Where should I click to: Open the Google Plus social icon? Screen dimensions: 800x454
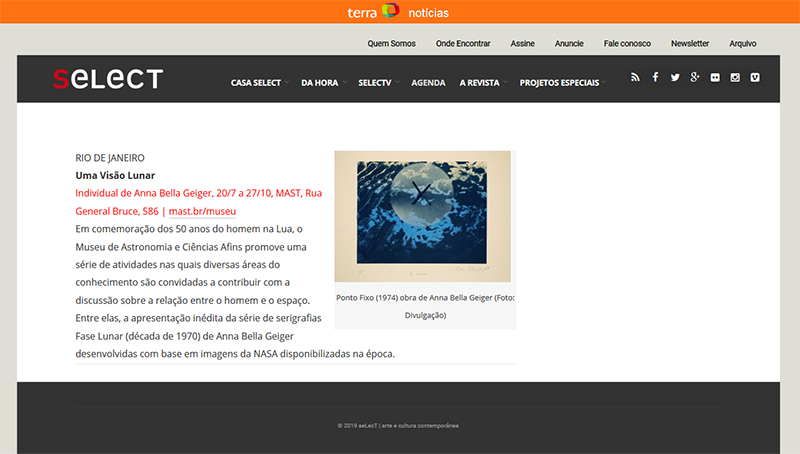click(x=695, y=77)
